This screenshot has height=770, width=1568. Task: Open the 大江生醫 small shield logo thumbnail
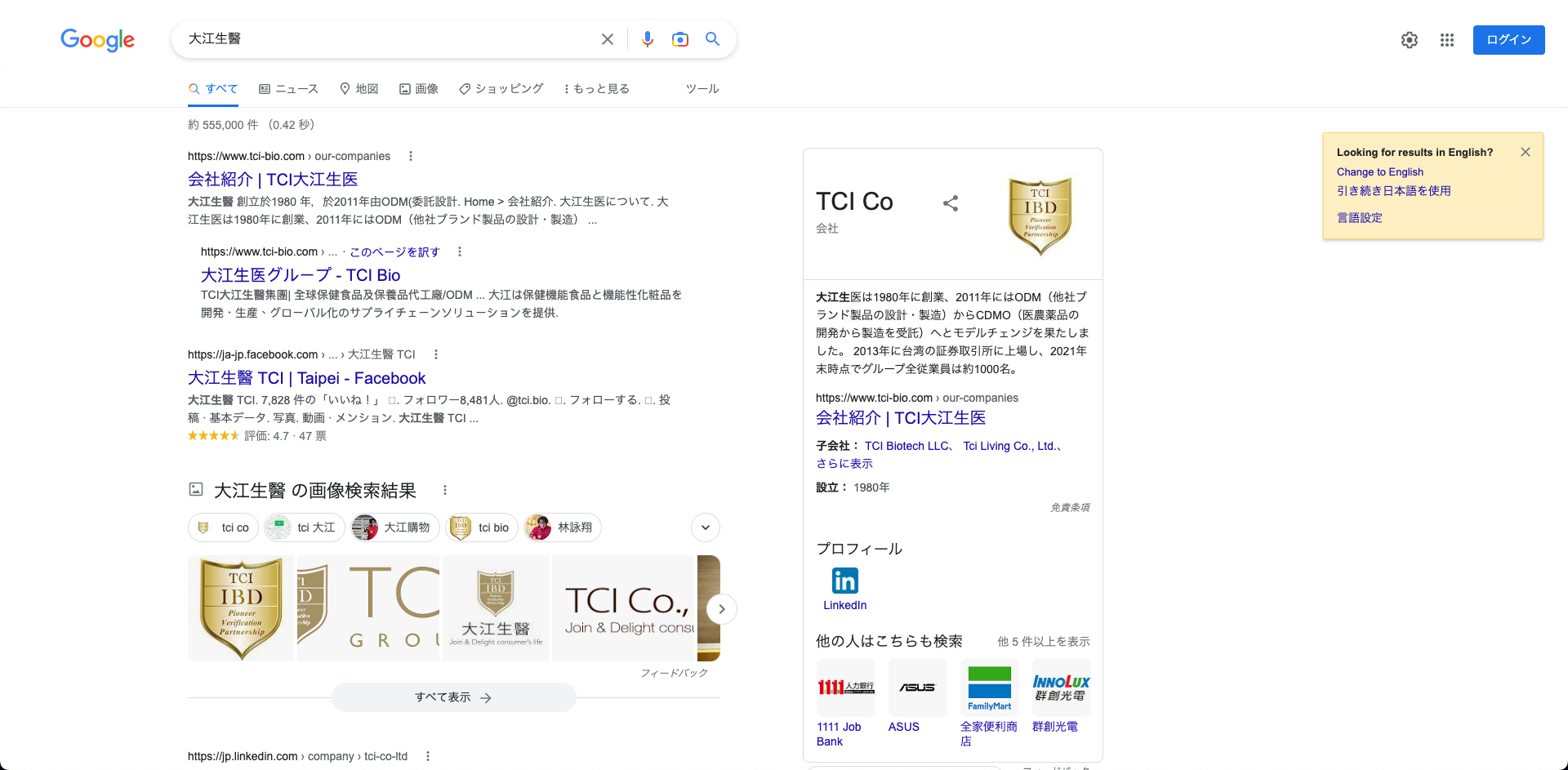click(496, 608)
